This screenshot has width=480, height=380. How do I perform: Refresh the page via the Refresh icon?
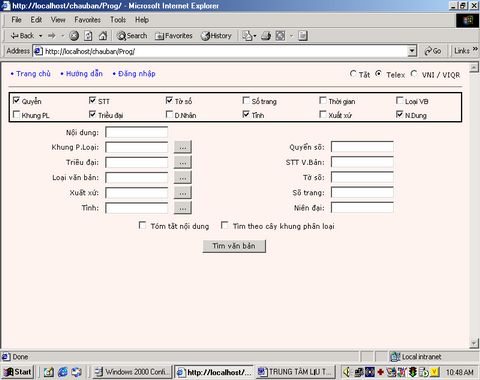coord(88,36)
